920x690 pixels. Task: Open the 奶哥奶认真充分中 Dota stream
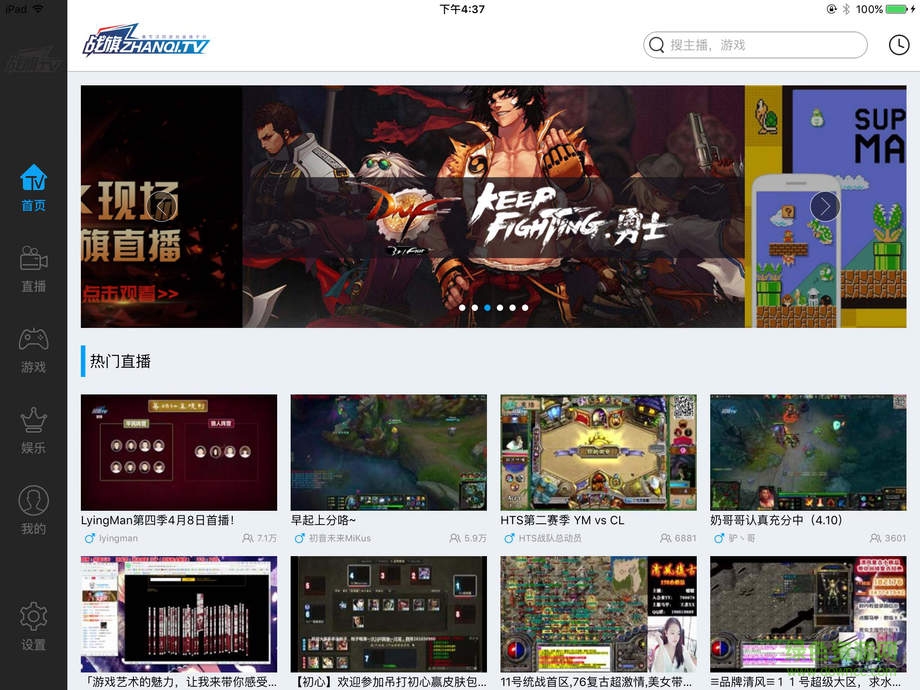click(808, 452)
